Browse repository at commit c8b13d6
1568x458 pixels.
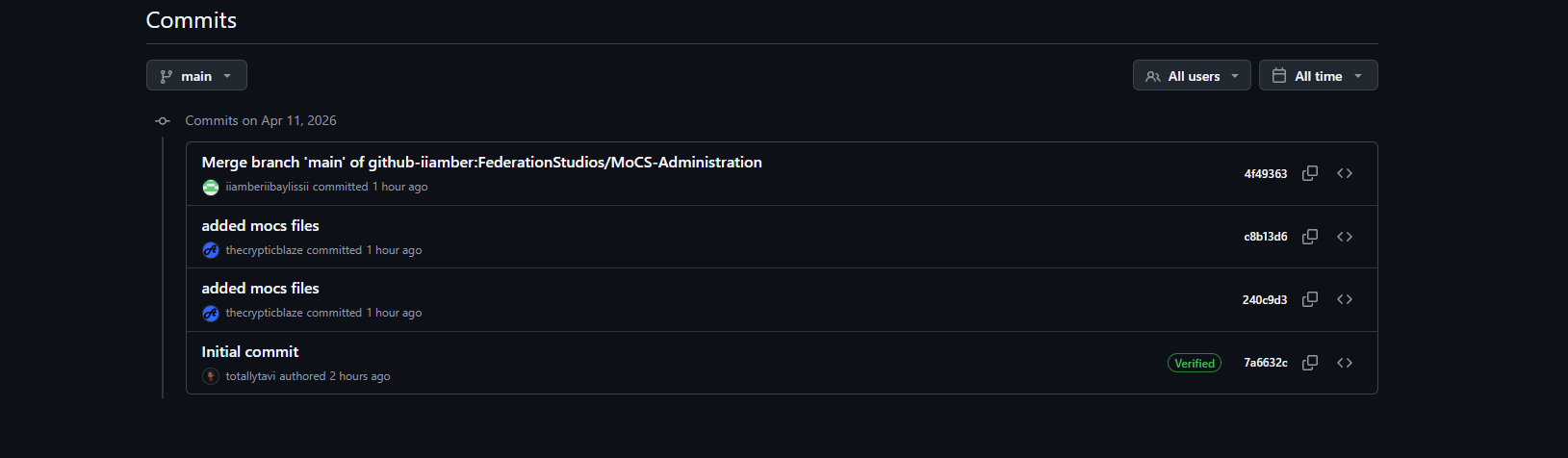pyautogui.click(x=1345, y=237)
